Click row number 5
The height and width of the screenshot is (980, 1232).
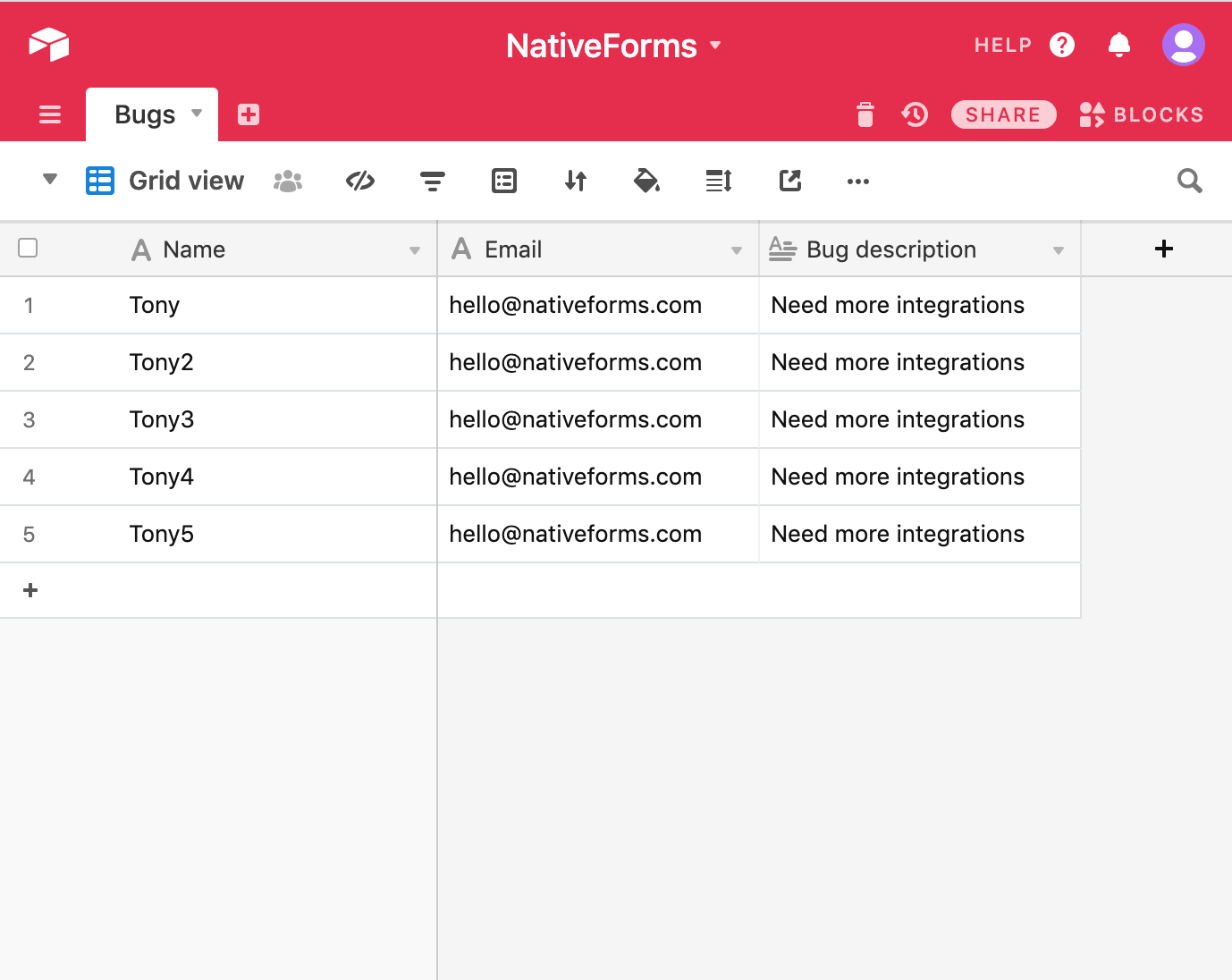tap(29, 535)
